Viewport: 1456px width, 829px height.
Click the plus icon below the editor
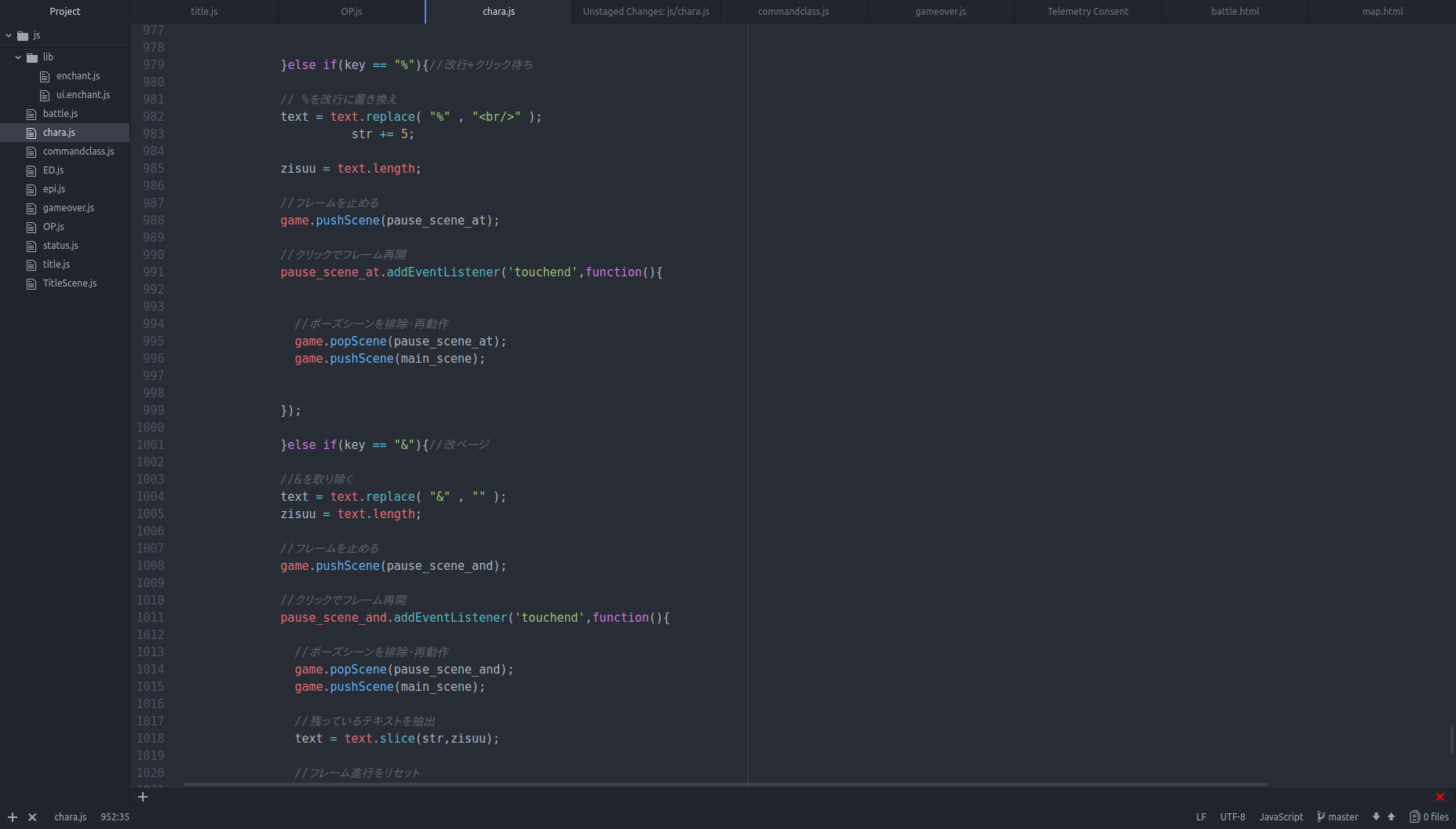(143, 797)
